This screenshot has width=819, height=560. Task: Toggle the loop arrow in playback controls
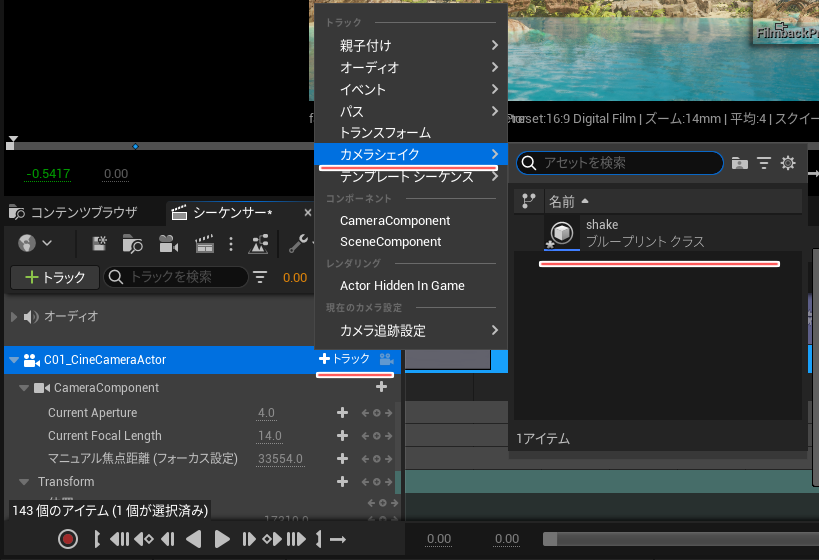pyautogui.click(x=337, y=539)
